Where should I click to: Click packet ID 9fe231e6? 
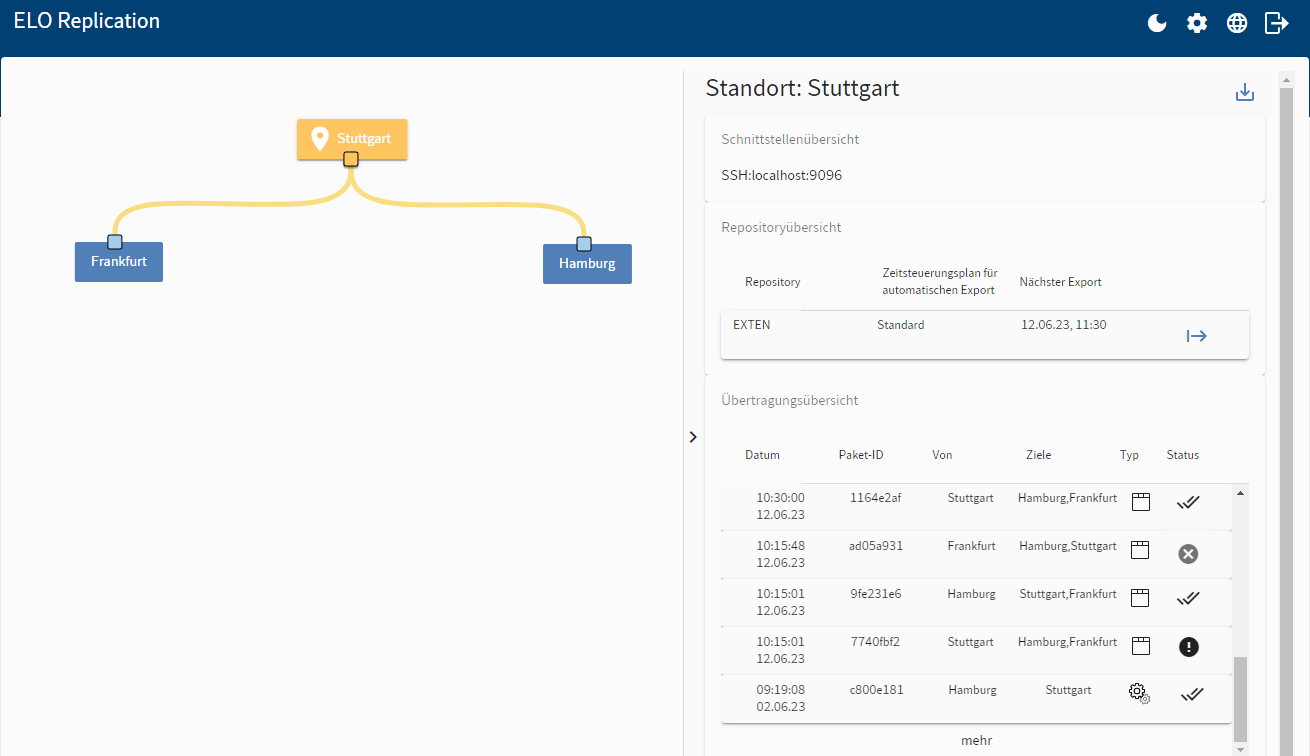coord(876,594)
